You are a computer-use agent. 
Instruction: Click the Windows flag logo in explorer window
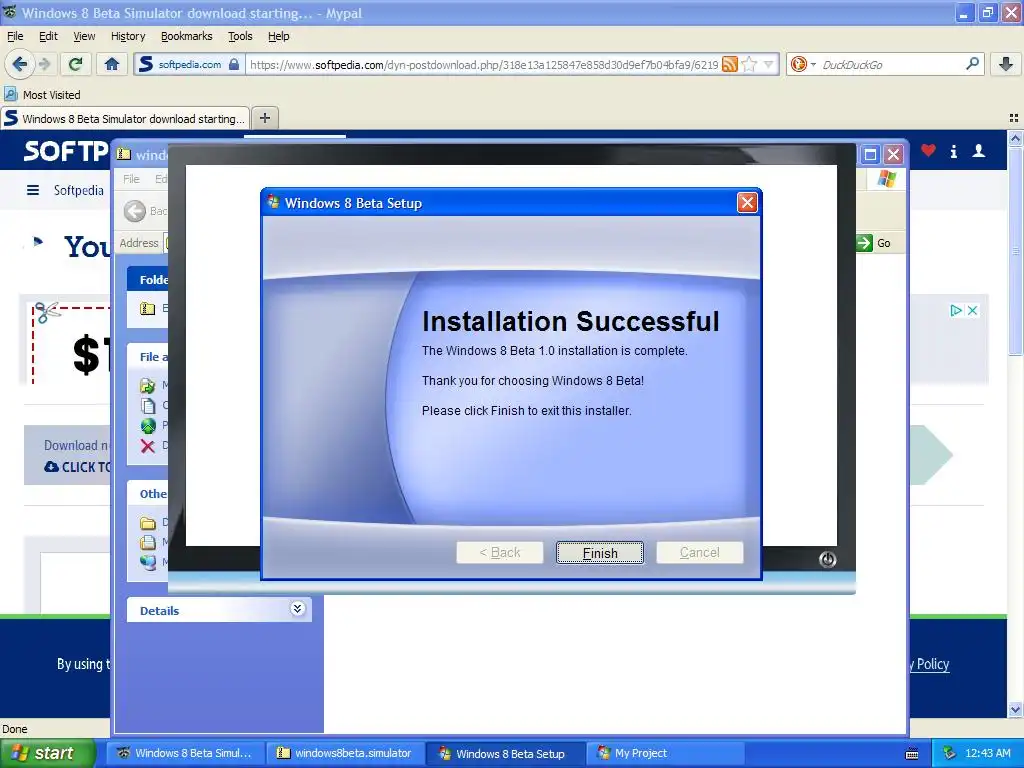[x=887, y=178]
